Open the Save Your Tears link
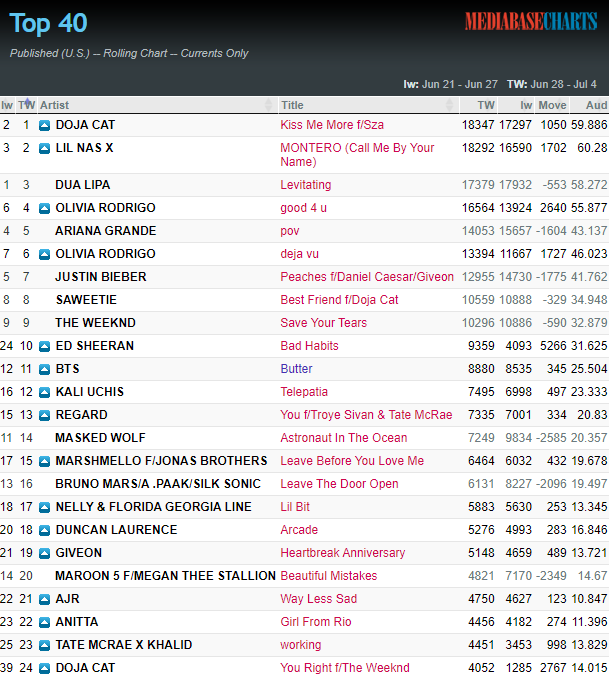This screenshot has width=609, height=676. click(x=324, y=323)
